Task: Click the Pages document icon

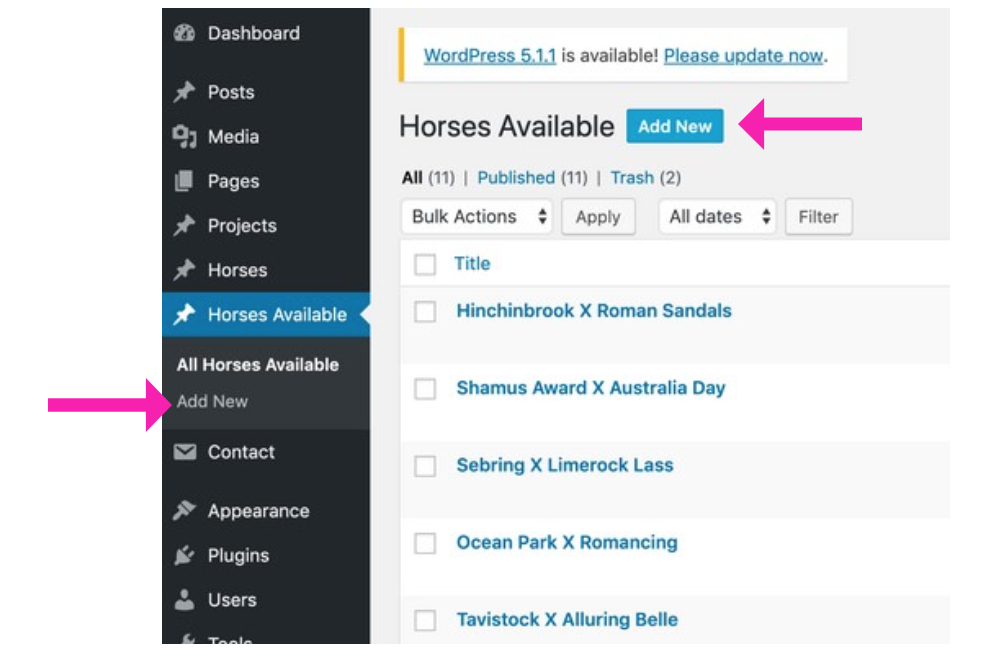Action: [x=184, y=181]
